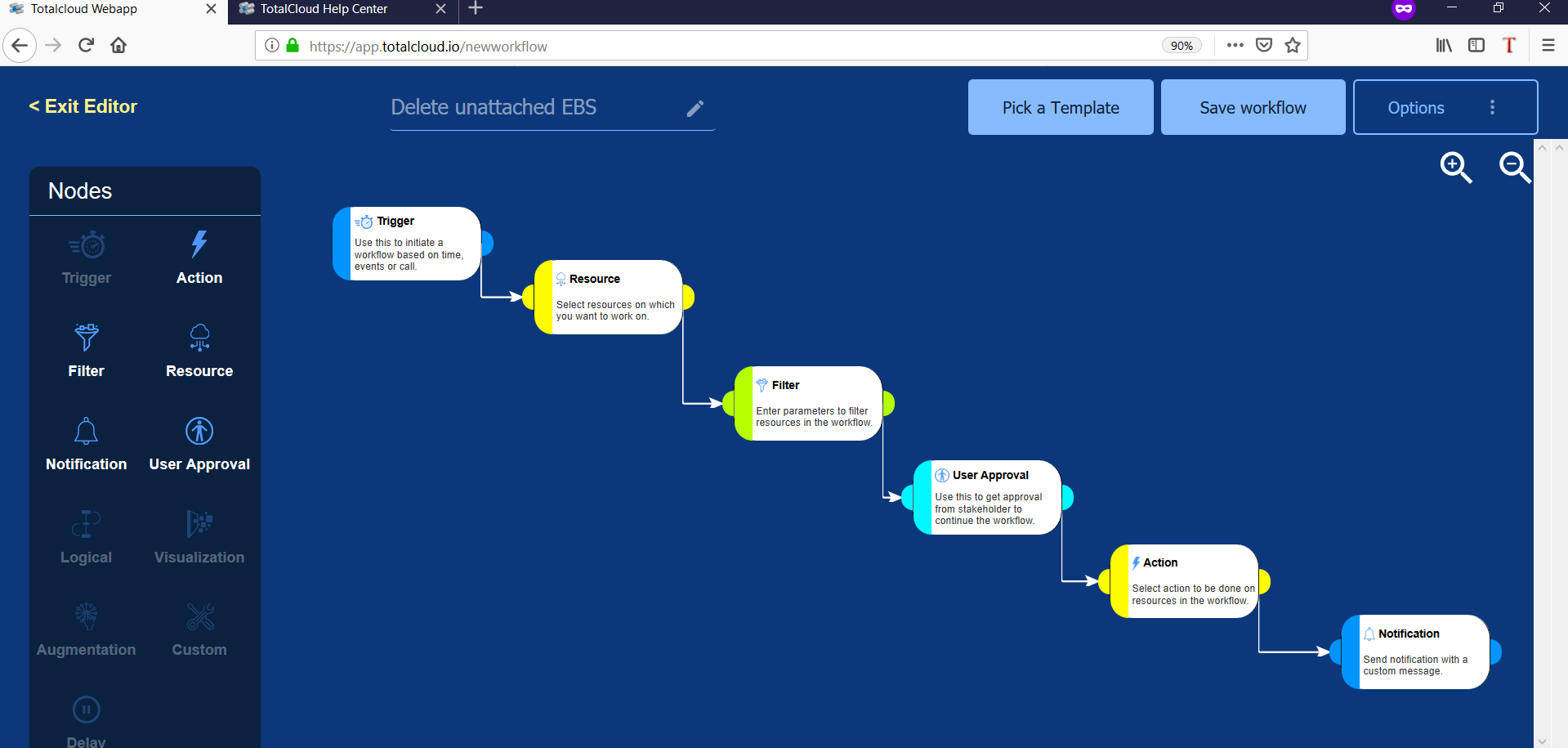Go to browser home page
The image size is (1568, 748).
click(118, 45)
